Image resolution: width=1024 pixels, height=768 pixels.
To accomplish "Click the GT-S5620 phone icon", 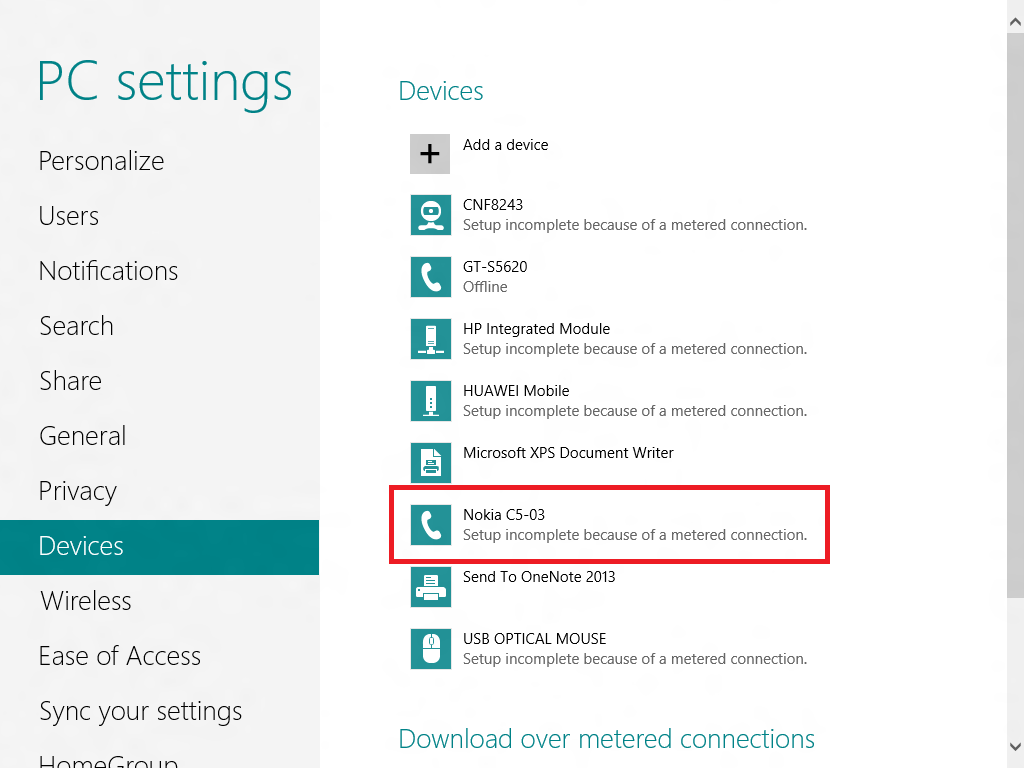I will tap(430, 276).
